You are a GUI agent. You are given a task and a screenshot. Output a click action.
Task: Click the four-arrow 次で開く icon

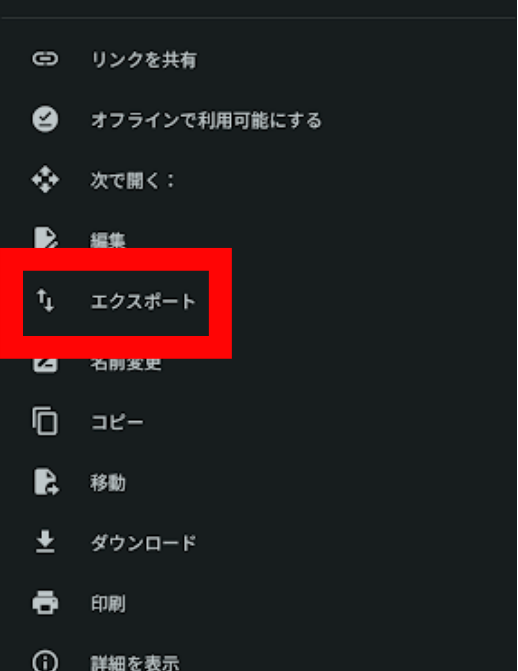[45, 180]
